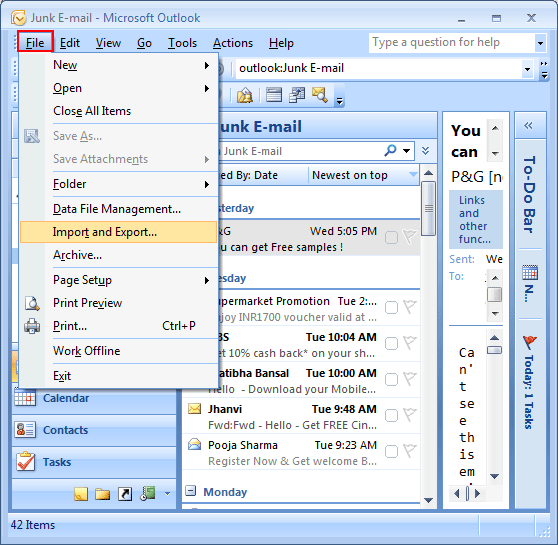The width and height of the screenshot is (558, 545).
Task: Open the Folder List icon
Action: point(102,494)
